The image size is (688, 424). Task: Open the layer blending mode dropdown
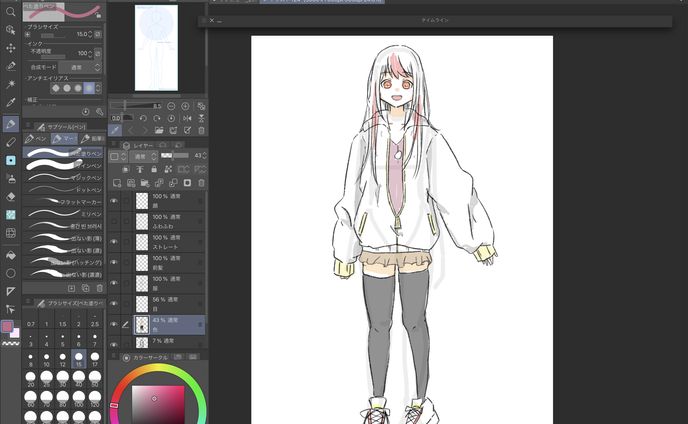(x=143, y=156)
